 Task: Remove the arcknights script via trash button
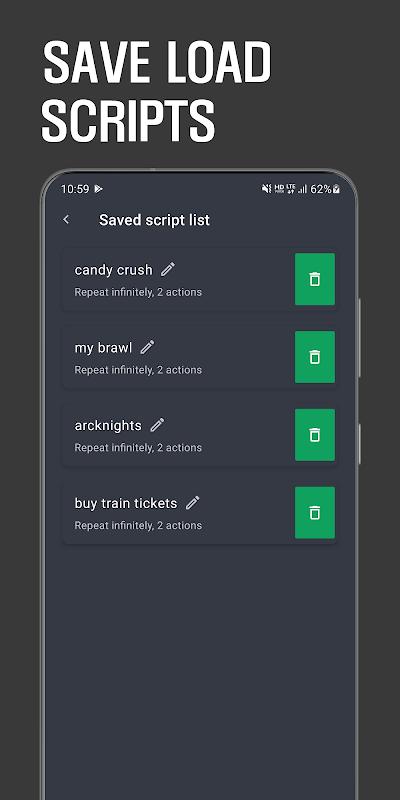[315, 435]
